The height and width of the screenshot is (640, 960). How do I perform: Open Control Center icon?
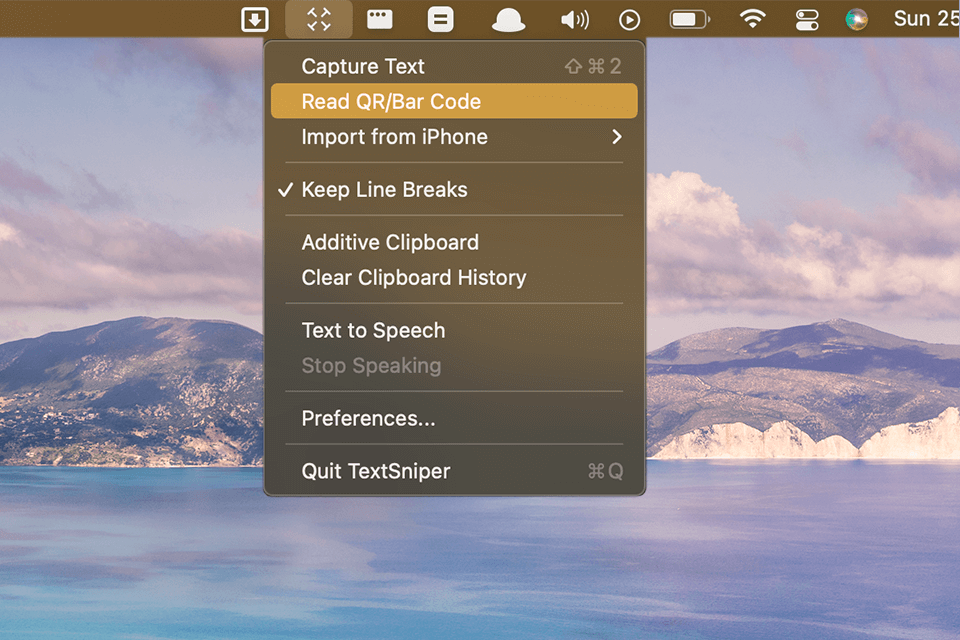[x=807, y=20]
